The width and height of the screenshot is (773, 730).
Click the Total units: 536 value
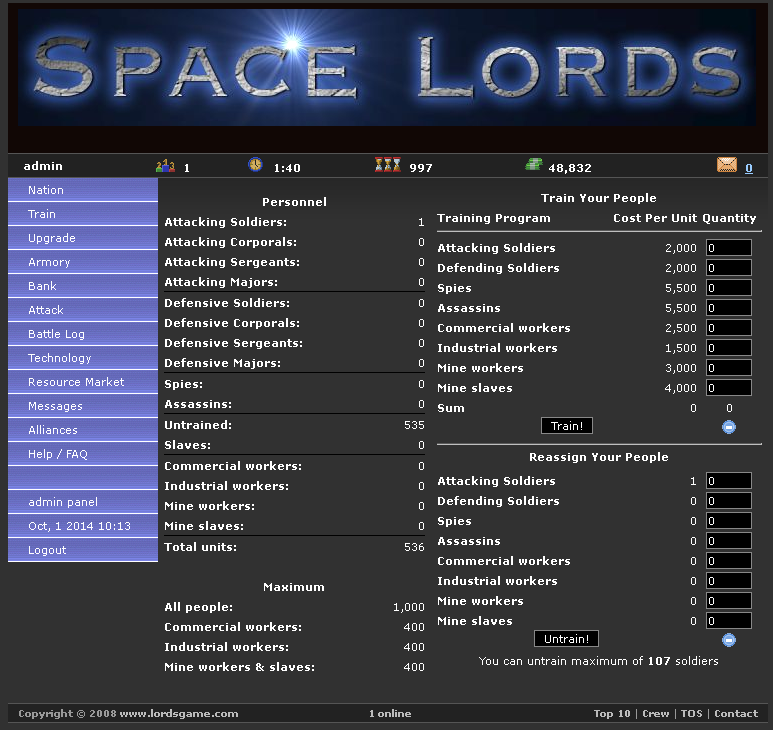tap(414, 547)
